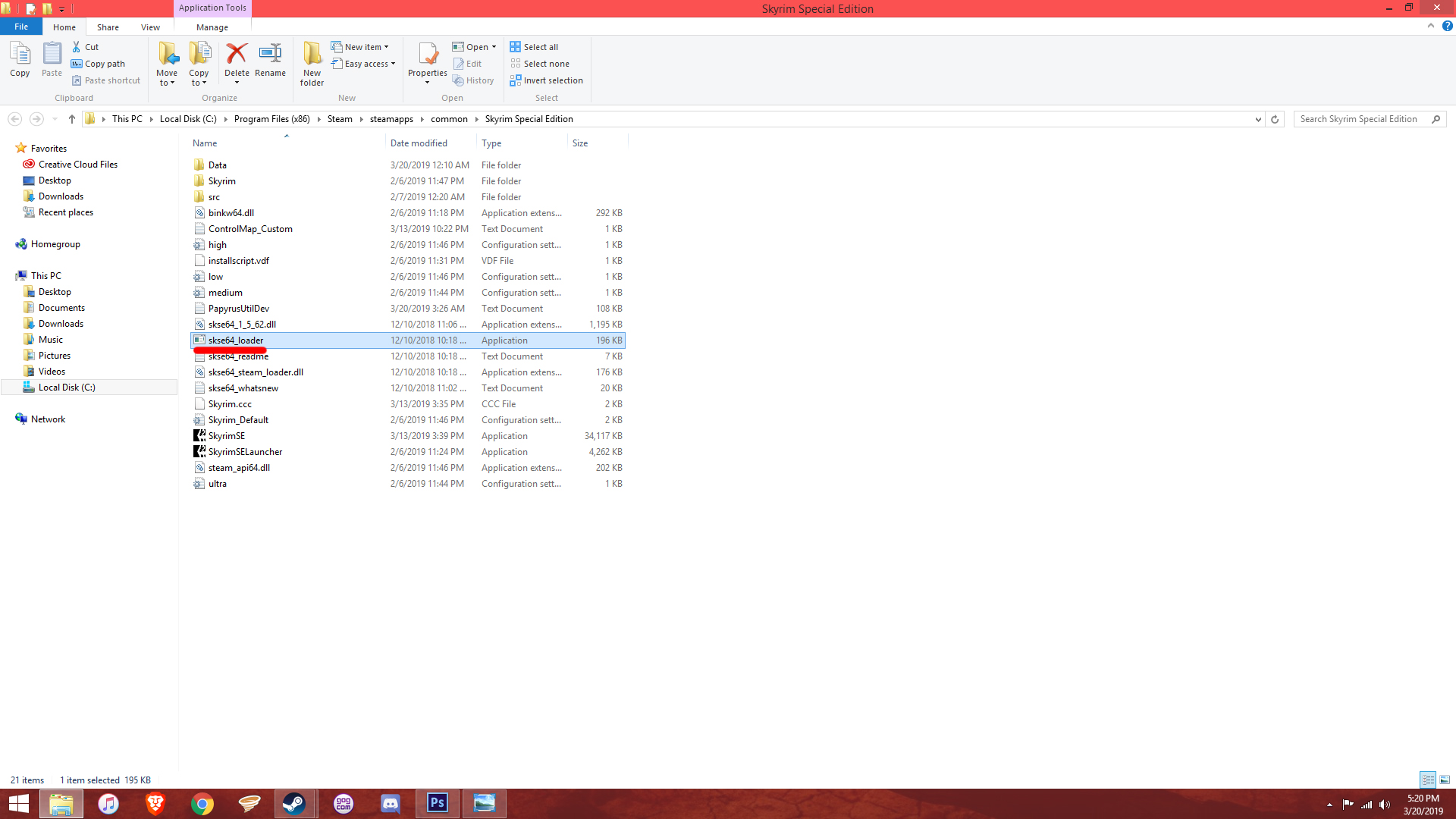
Task: Open Steam from the taskbar
Action: point(294,803)
